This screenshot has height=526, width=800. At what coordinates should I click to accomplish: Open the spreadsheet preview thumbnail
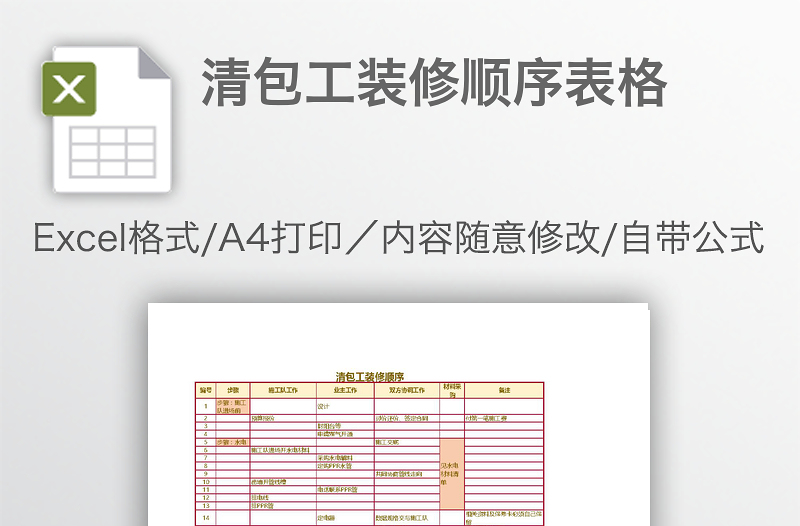398,414
